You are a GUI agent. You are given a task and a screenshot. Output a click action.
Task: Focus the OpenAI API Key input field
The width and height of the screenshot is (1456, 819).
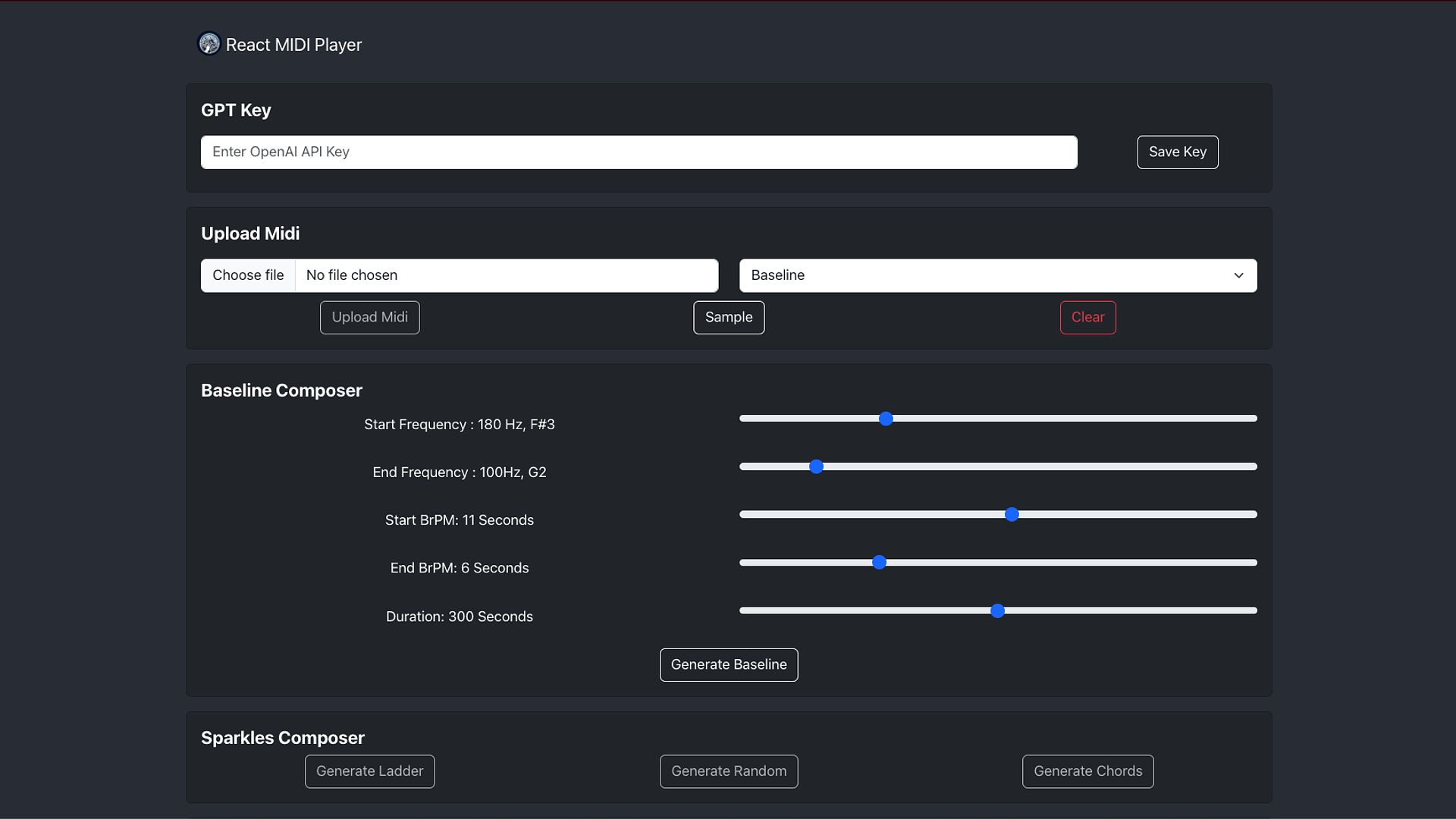(639, 152)
